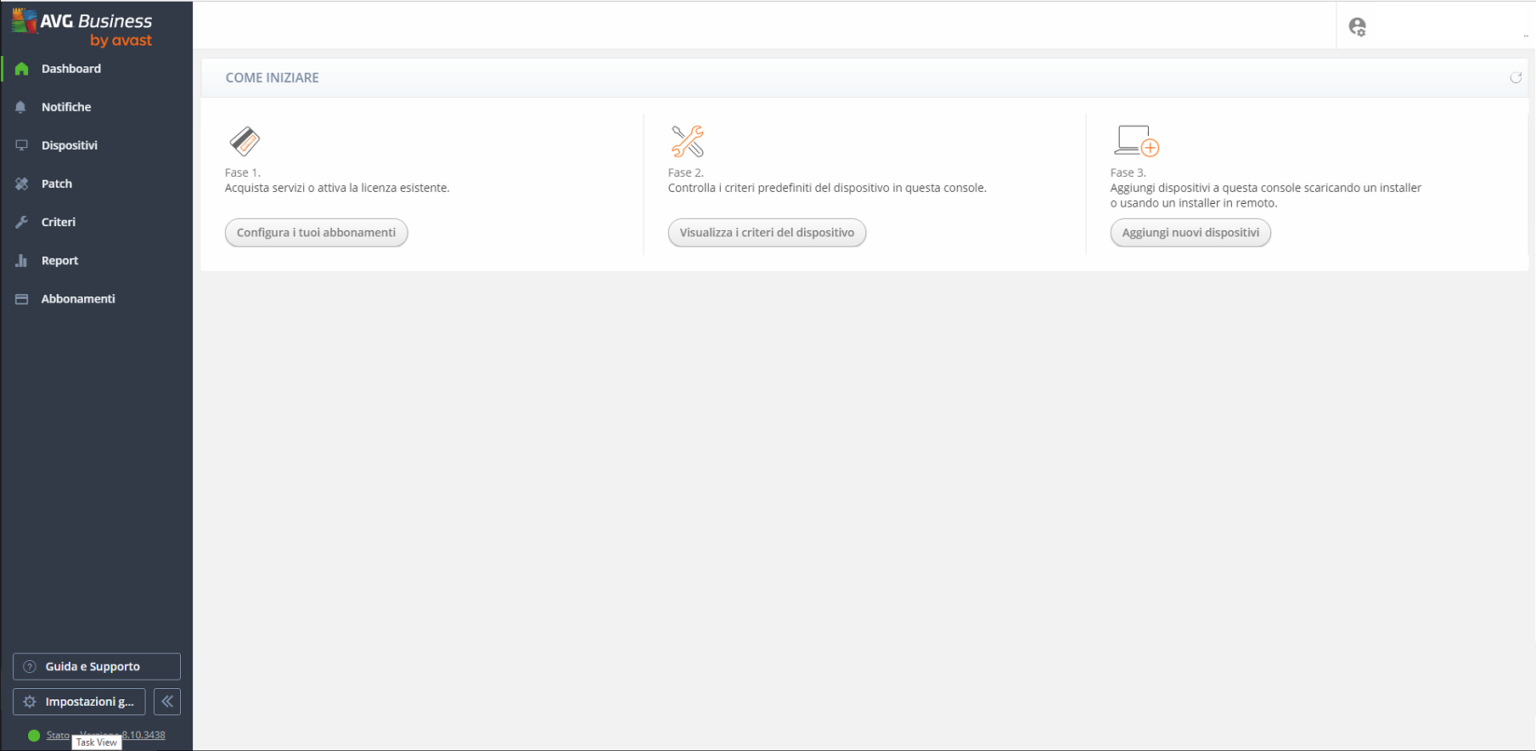Refresh the Come Iniziare panel
The height and width of the screenshot is (751, 1536).
(x=1515, y=75)
